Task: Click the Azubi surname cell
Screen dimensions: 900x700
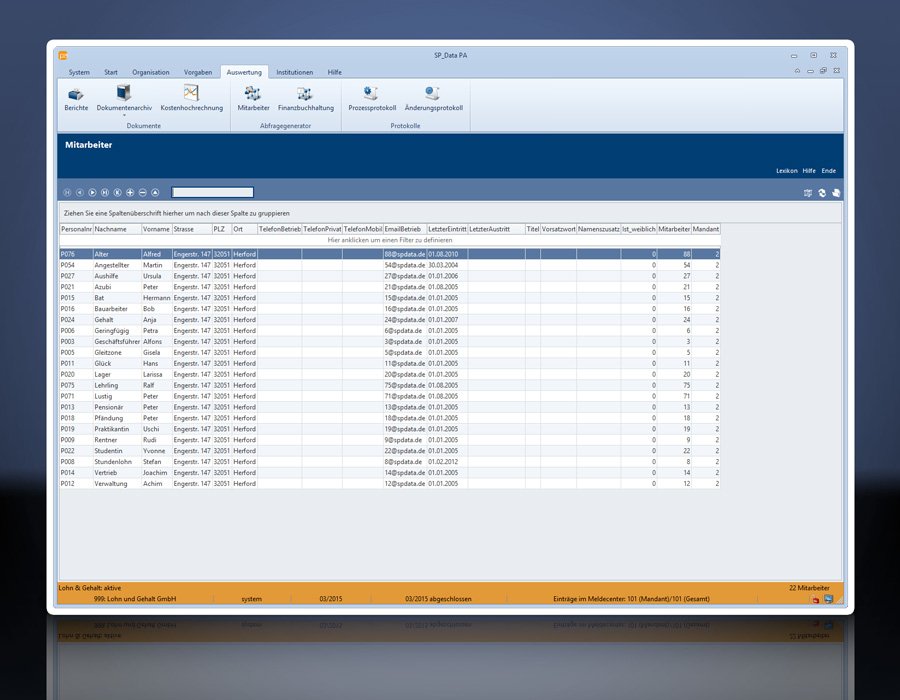Action: 117,287
